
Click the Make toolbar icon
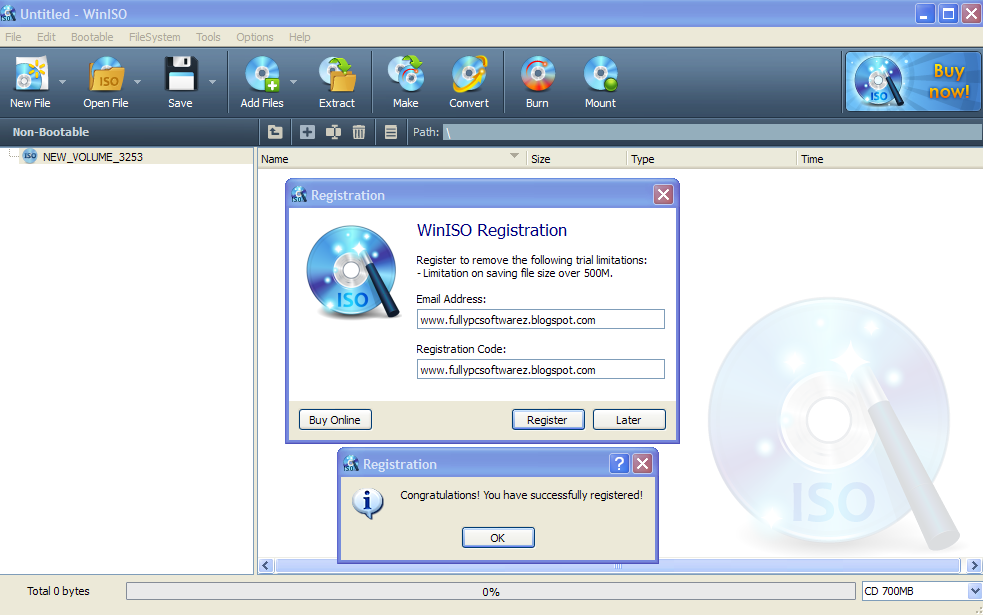(x=406, y=73)
